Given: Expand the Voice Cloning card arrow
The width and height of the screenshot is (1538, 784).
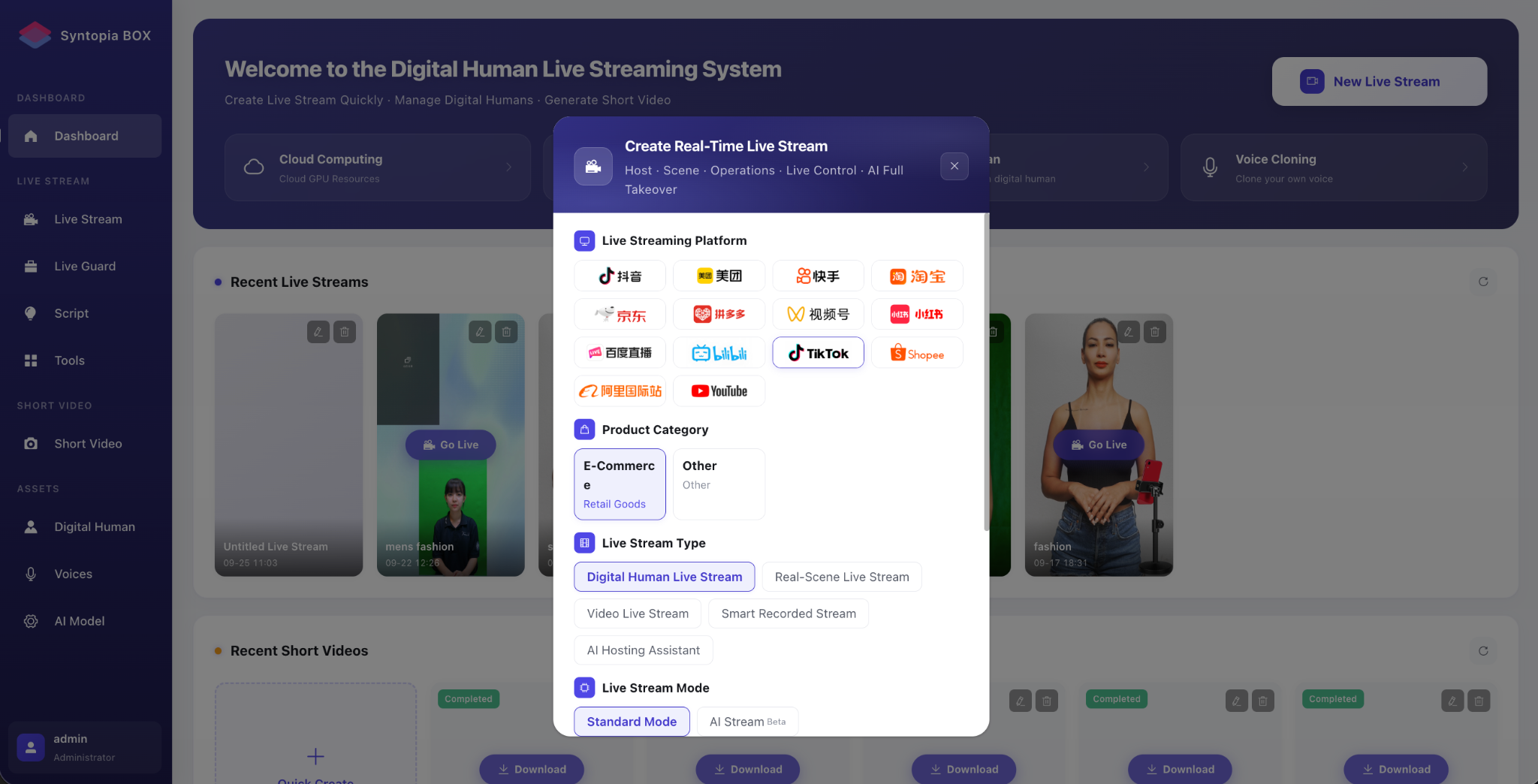Looking at the screenshot, I should [x=1465, y=167].
